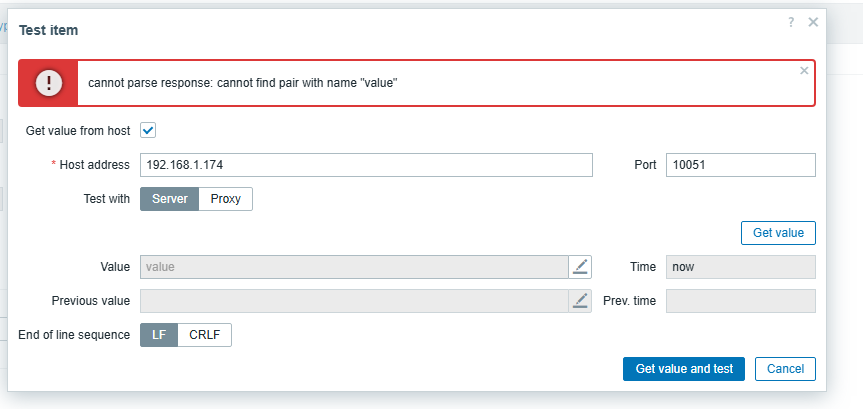
Task: Choose CRLF end of line sequence
Action: [x=205, y=335]
